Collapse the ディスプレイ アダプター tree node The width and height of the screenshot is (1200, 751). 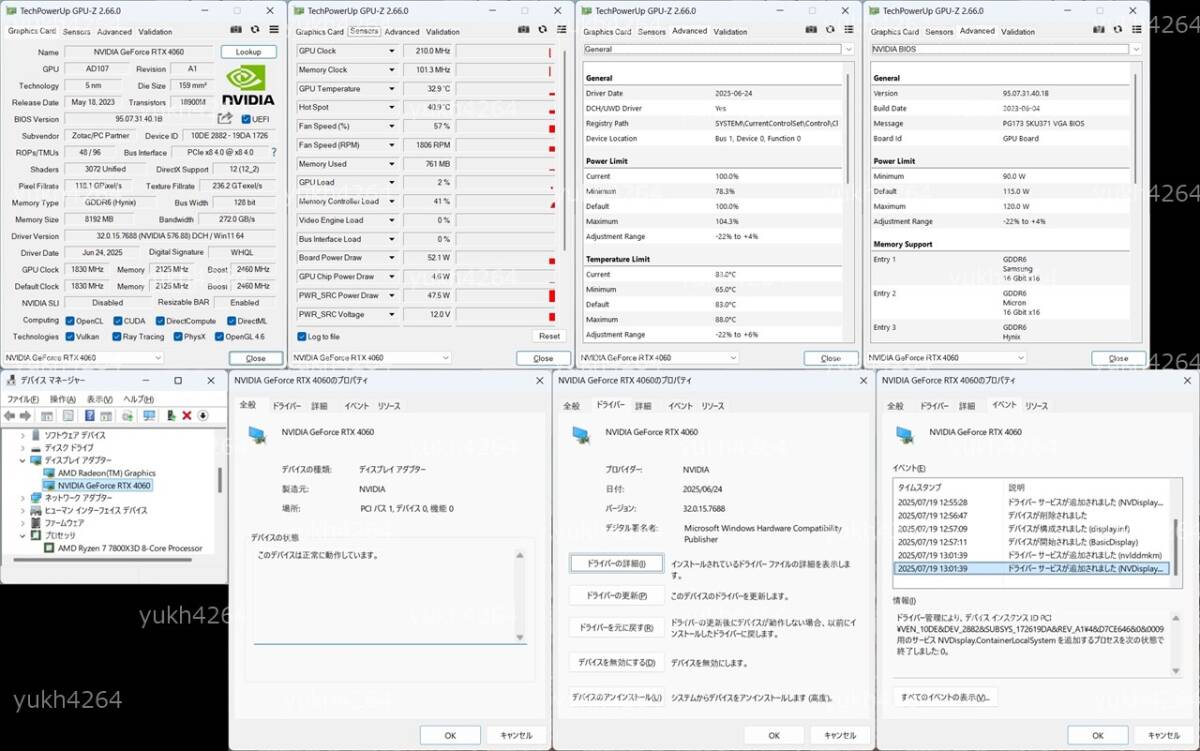[23, 460]
